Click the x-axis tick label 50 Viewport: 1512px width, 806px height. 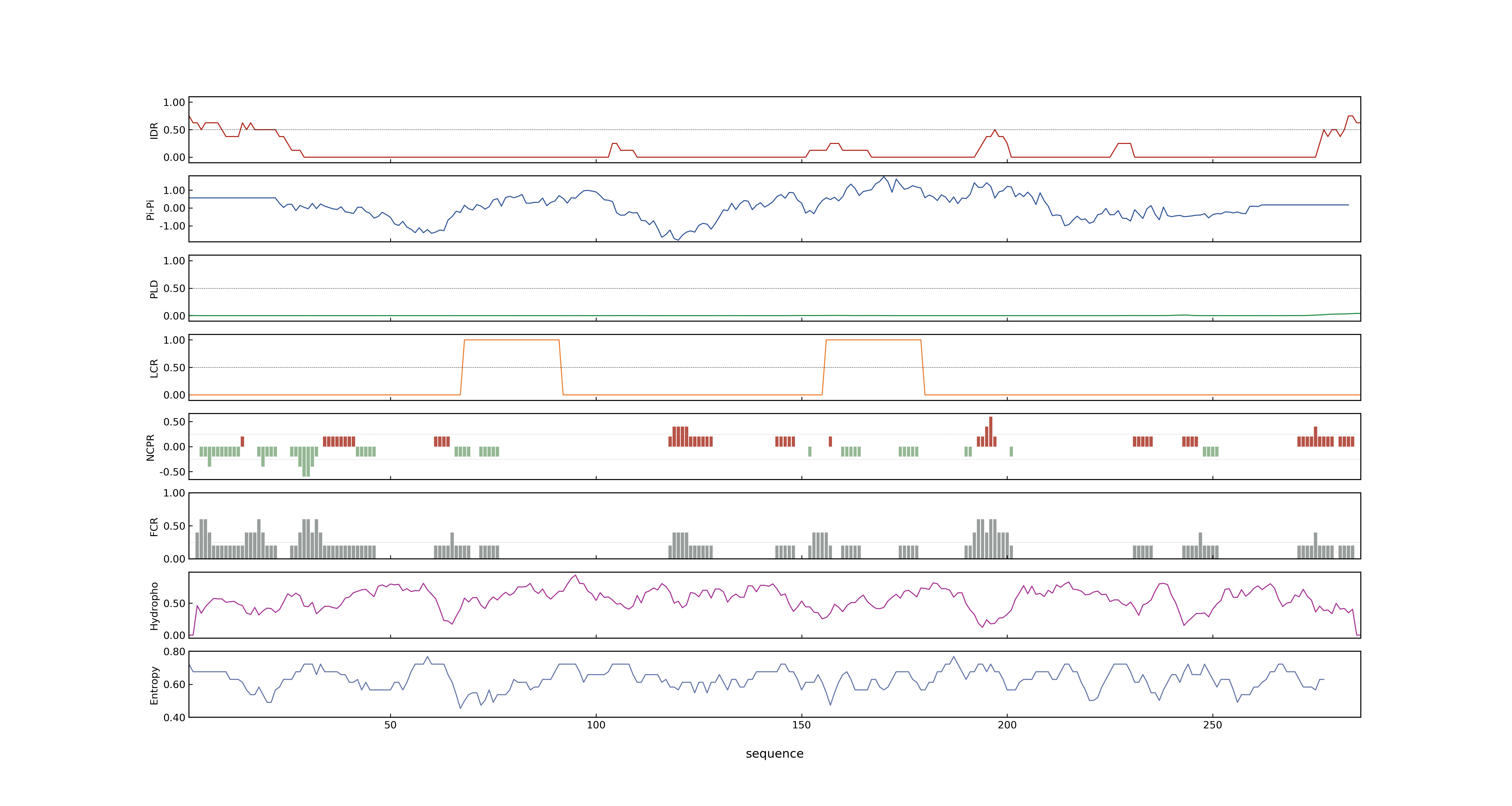pos(390,725)
